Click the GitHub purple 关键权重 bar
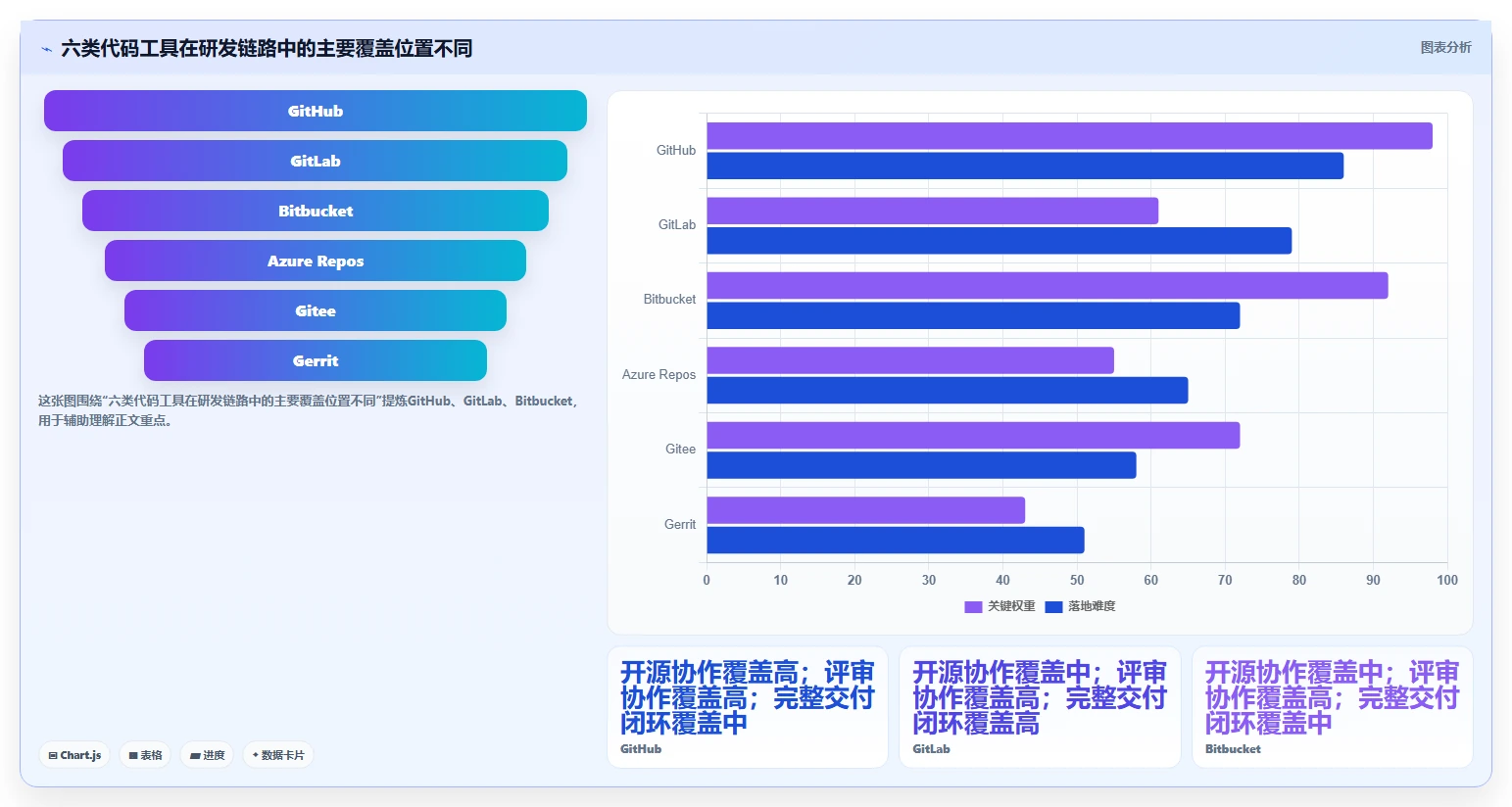This screenshot has height=807, width=1512. 1069,136
